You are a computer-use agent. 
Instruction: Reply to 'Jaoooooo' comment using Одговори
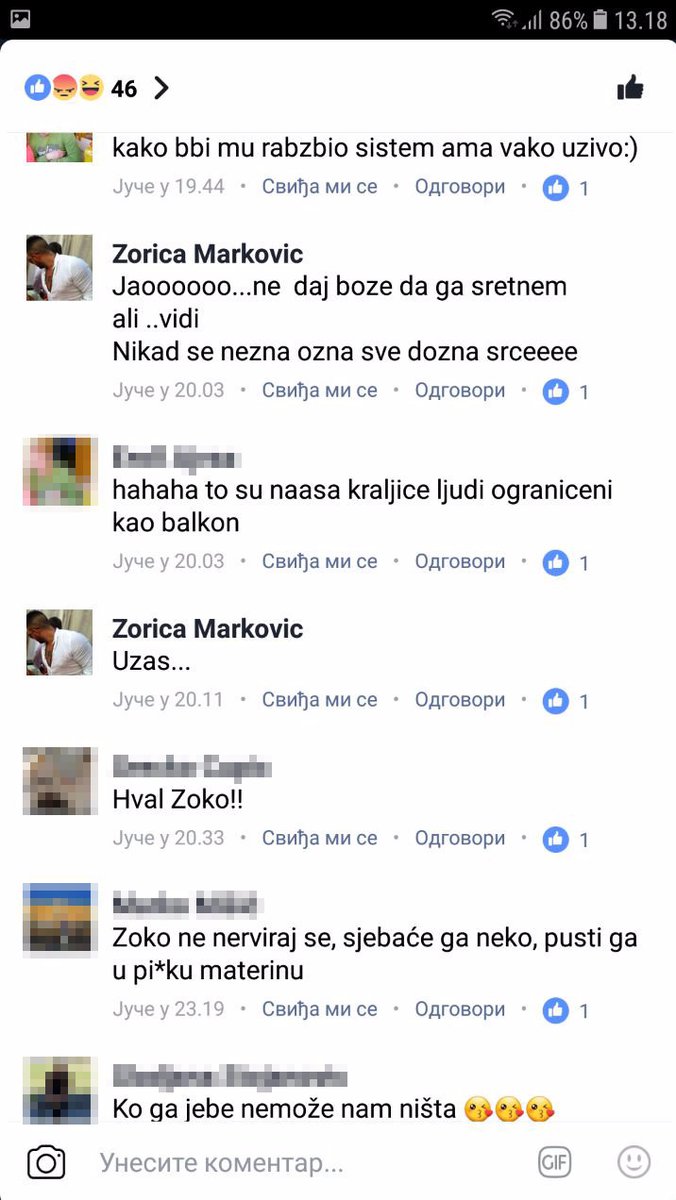[460, 390]
